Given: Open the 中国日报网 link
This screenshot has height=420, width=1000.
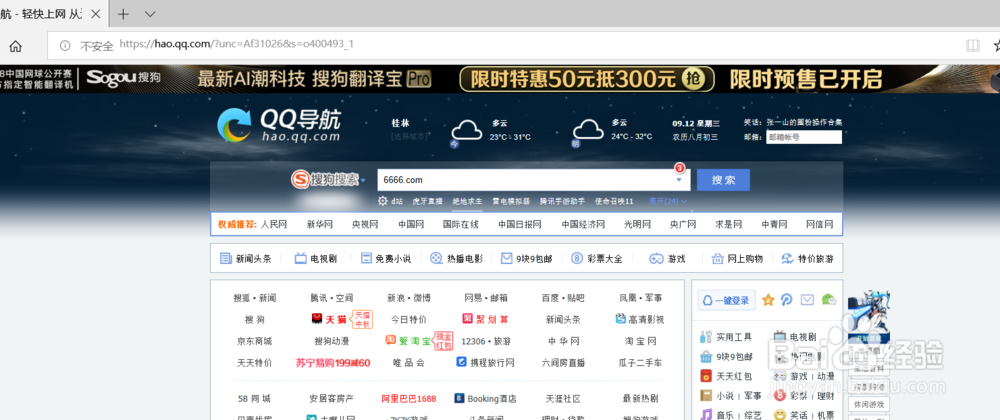Looking at the screenshot, I should [520, 224].
